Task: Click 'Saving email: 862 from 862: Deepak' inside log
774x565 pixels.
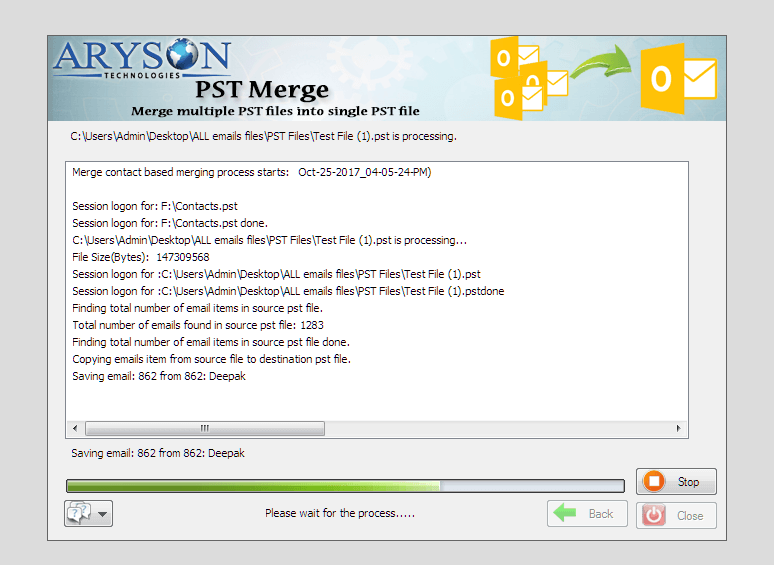Action: (159, 377)
